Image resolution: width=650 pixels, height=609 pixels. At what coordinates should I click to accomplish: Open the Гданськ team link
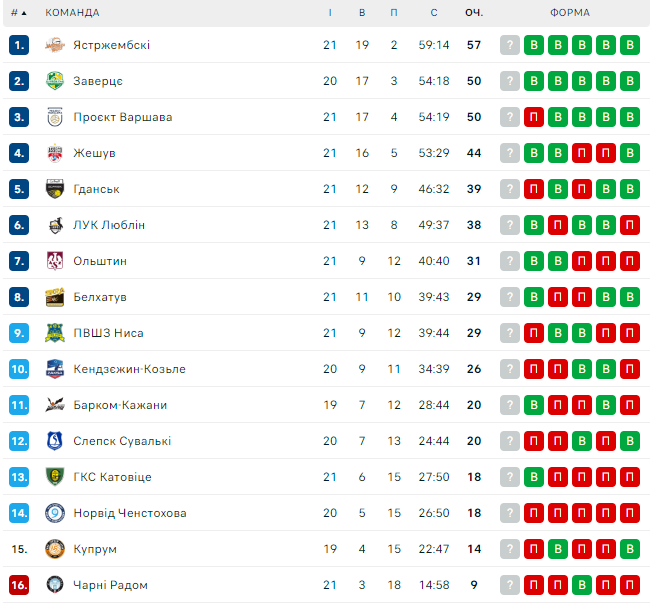(96, 189)
